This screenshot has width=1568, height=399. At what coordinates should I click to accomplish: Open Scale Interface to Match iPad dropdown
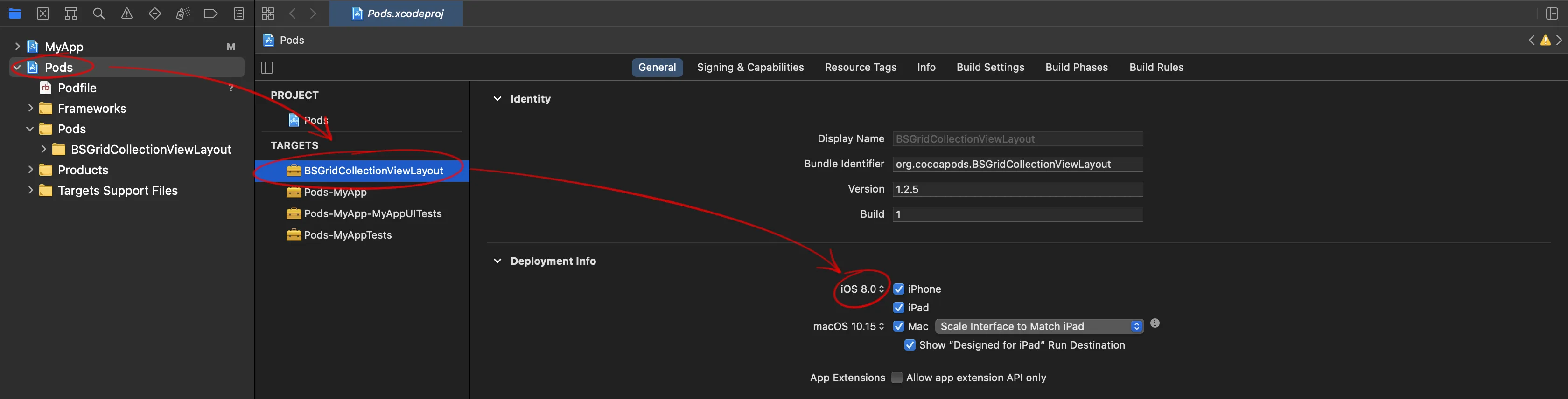point(1039,327)
